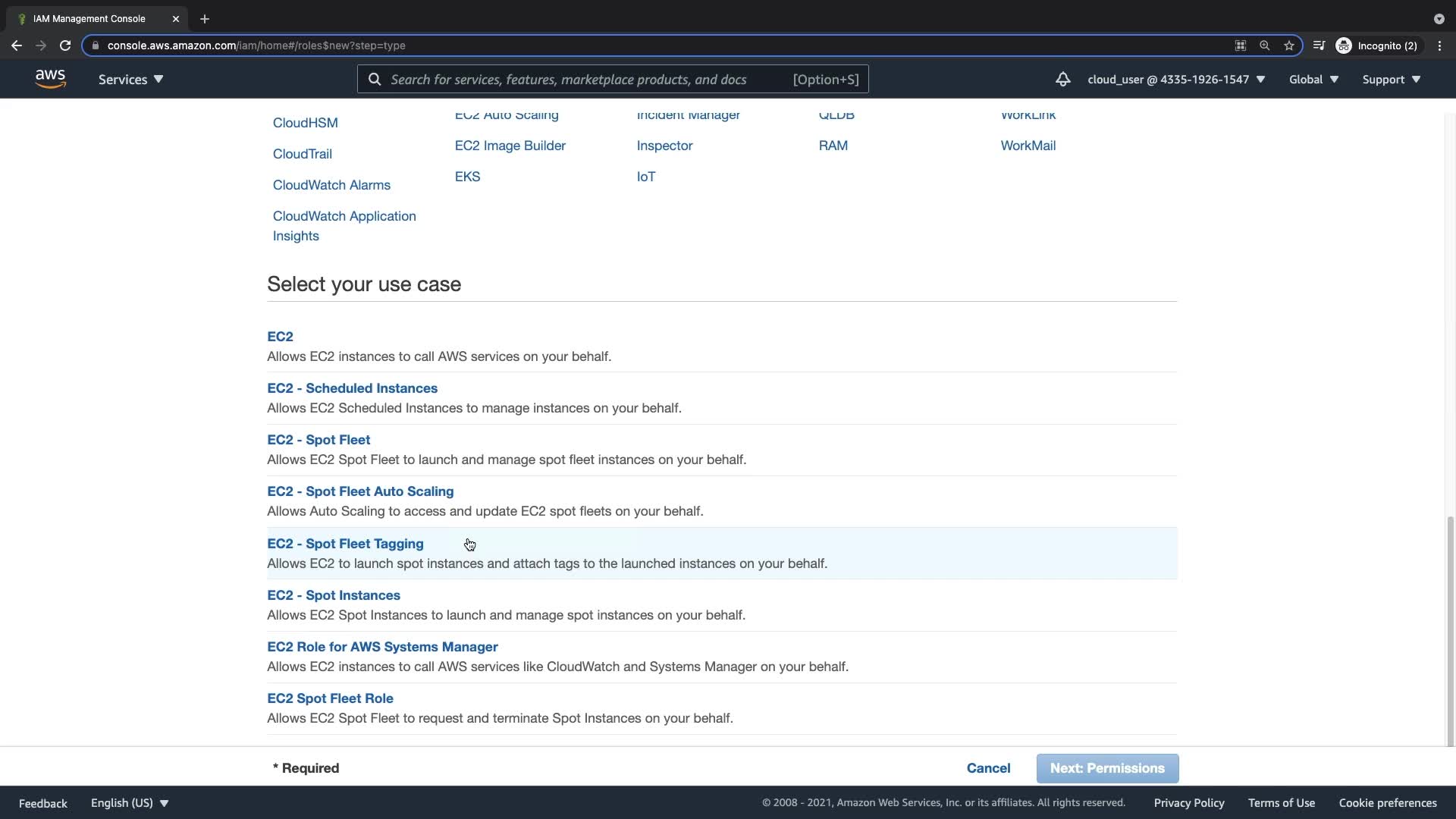Click the AWS logo home icon

coord(50,79)
